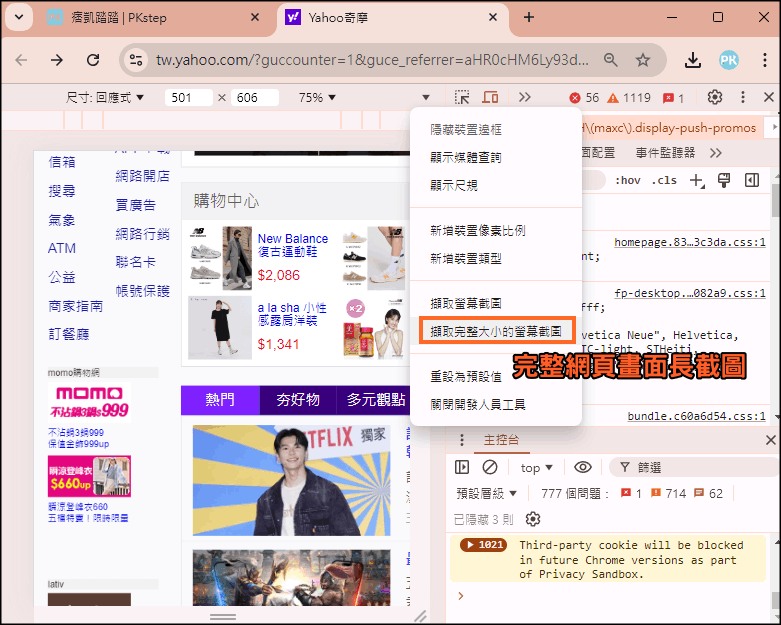Expand more DevTools tabs chevron
This screenshot has height=625, width=781.
pyautogui.click(x=524, y=97)
